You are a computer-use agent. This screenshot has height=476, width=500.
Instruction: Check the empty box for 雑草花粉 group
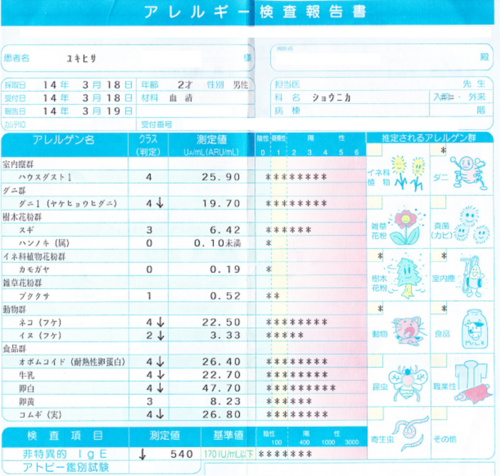[x=374, y=202]
